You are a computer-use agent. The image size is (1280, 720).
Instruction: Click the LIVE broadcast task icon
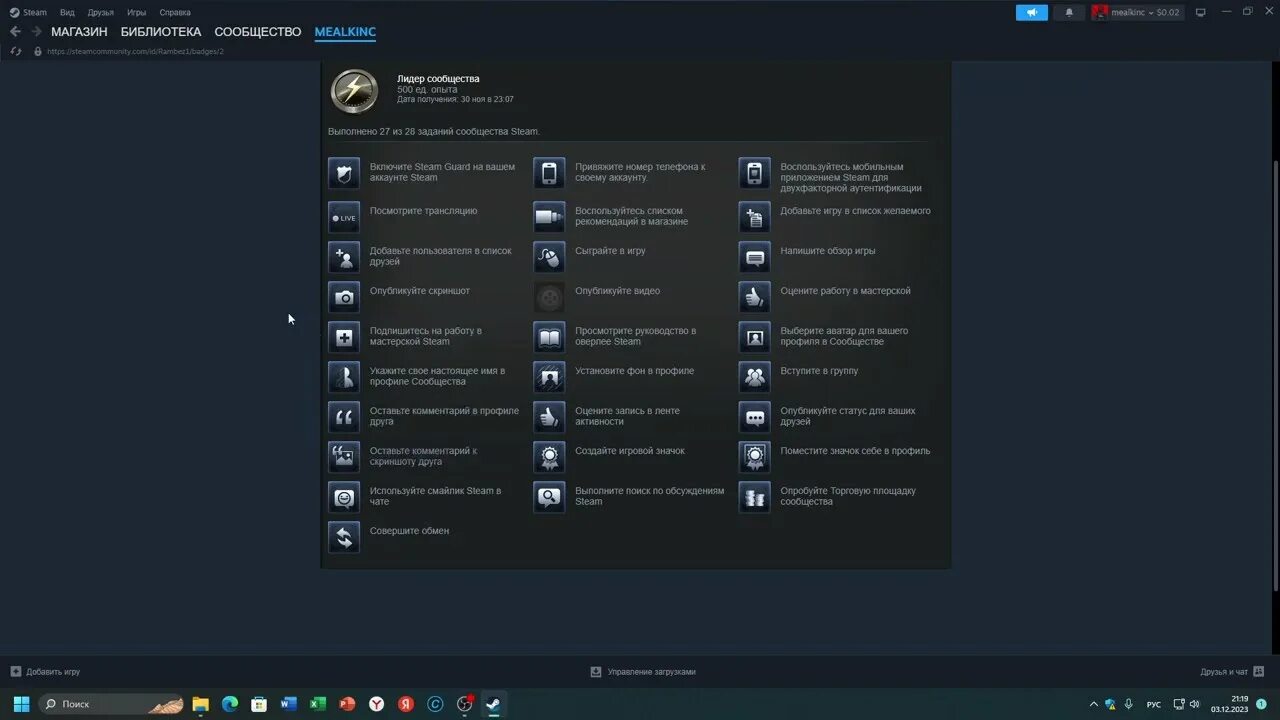click(x=344, y=217)
